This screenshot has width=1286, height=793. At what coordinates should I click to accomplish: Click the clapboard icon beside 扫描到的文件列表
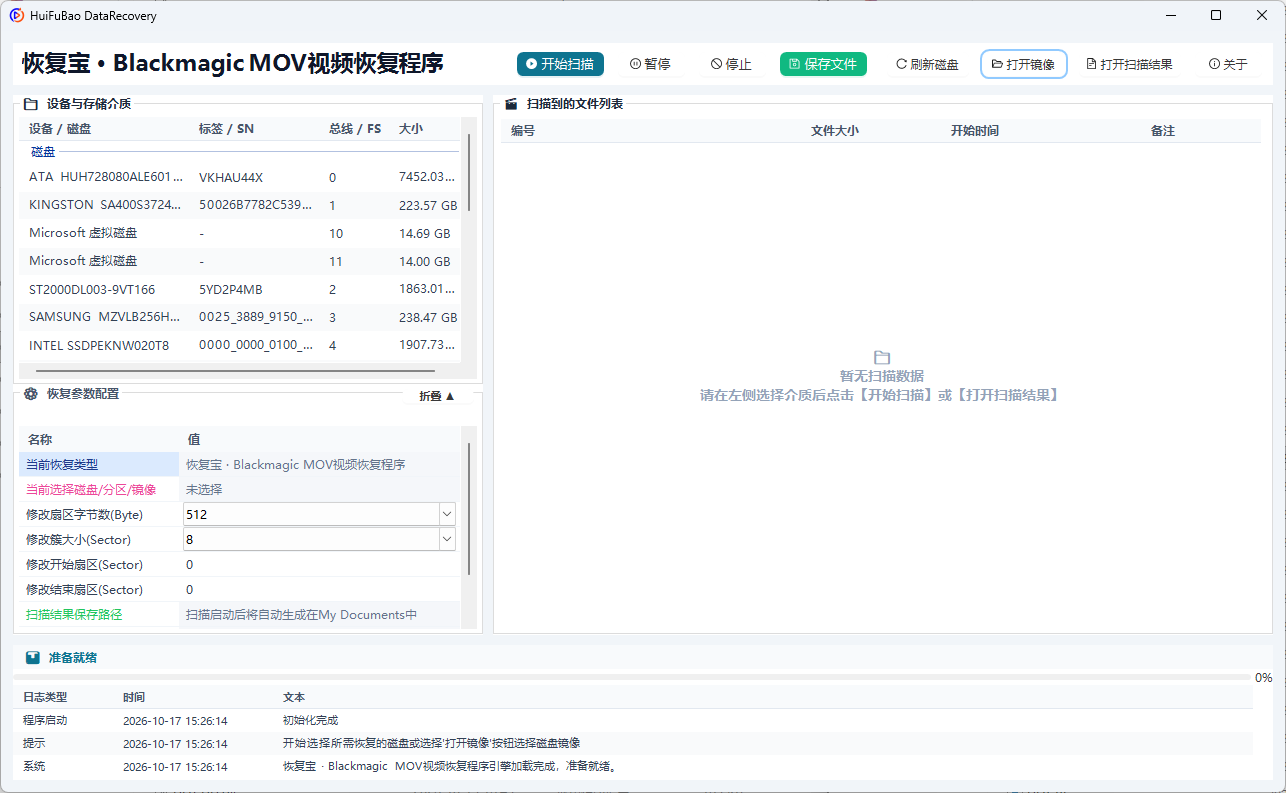511,103
